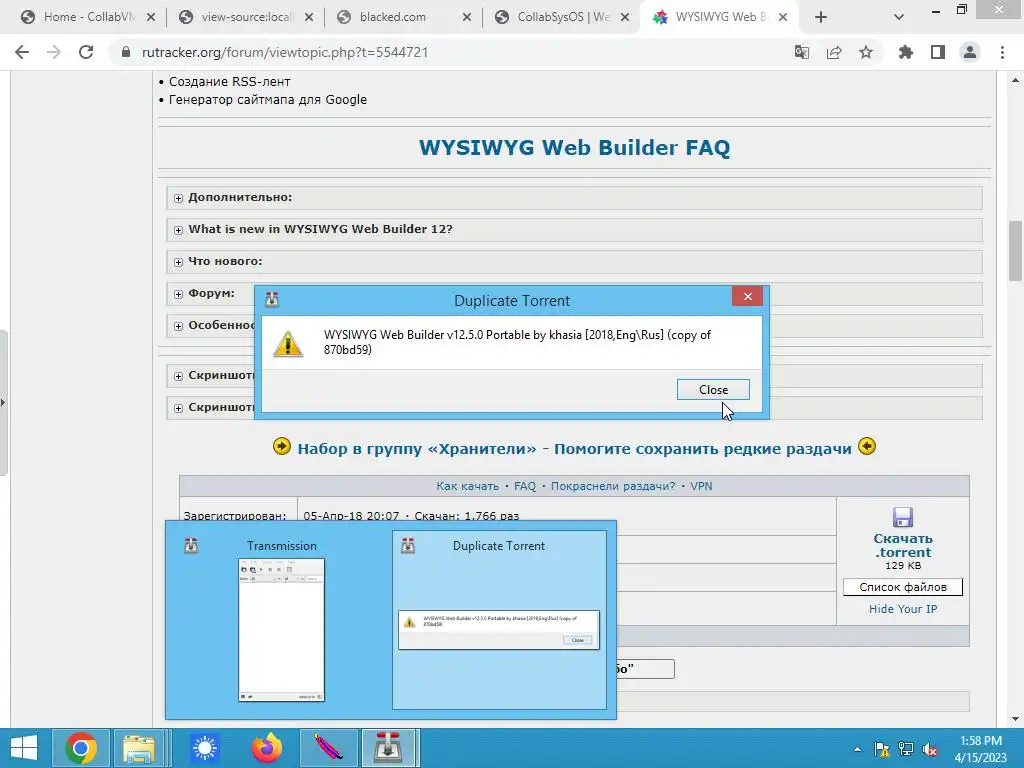Image resolution: width=1024 pixels, height=768 pixels.
Task: Open the clock showing 1:58 PM
Action: [981, 749]
